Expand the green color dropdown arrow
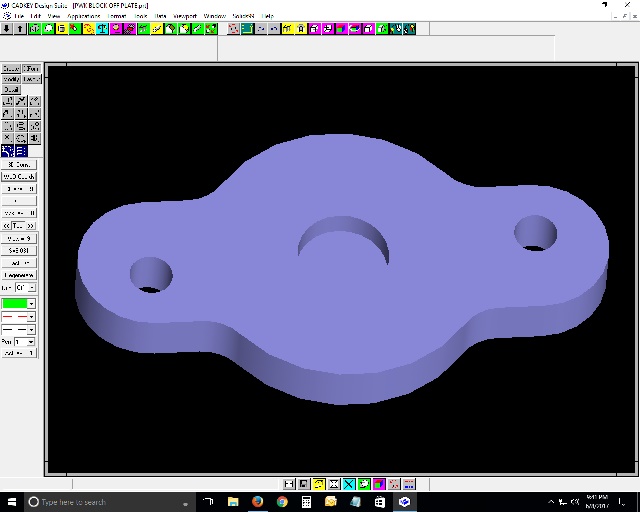640x512 pixels. pos(32,303)
